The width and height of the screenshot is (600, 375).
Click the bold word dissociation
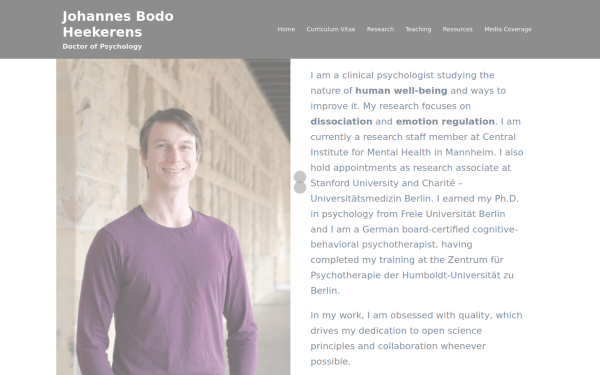pyautogui.click(x=341, y=121)
